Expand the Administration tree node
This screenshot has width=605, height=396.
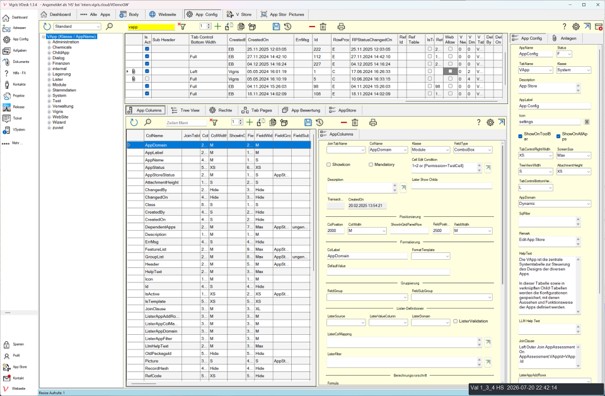click(49, 42)
